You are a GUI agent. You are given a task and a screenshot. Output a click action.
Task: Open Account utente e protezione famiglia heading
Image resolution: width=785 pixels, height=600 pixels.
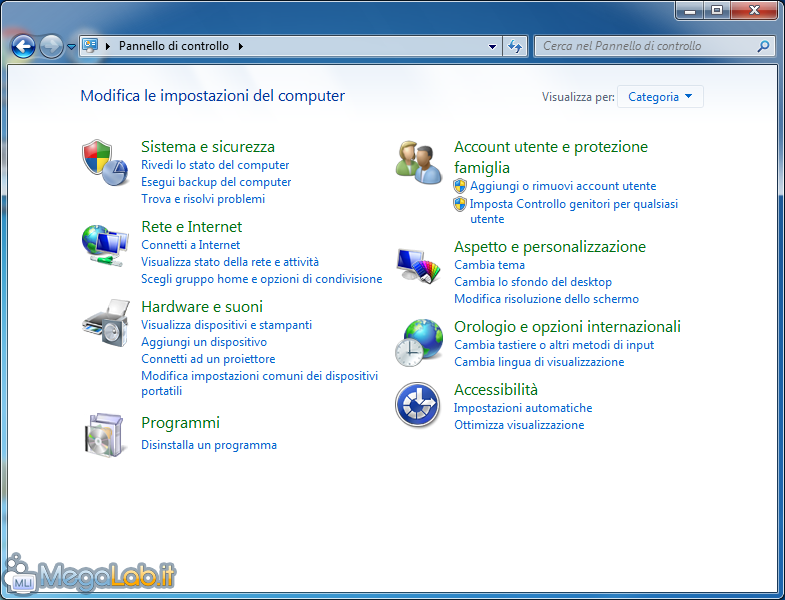551,157
